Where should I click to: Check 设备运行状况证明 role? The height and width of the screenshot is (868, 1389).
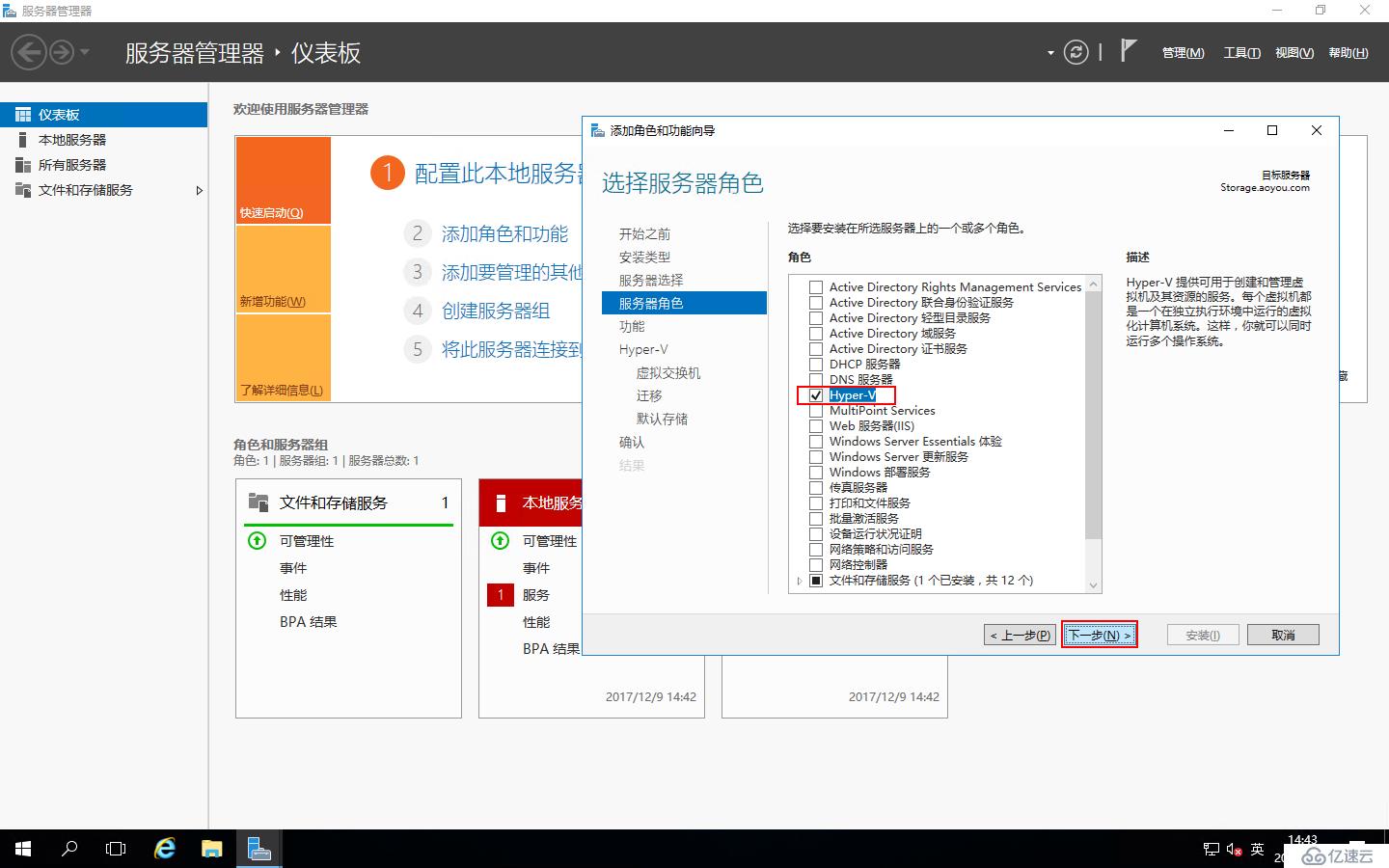816,534
